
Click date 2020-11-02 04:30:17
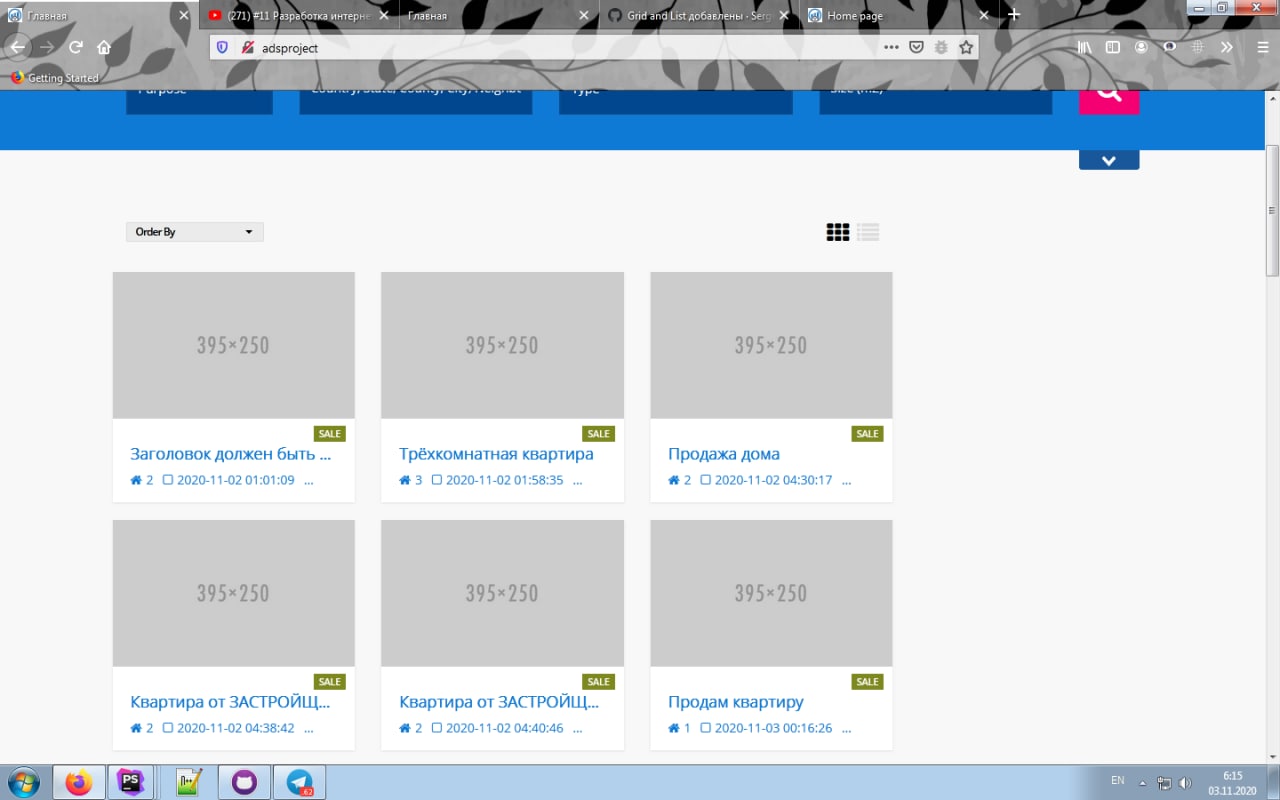[x=773, y=480]
